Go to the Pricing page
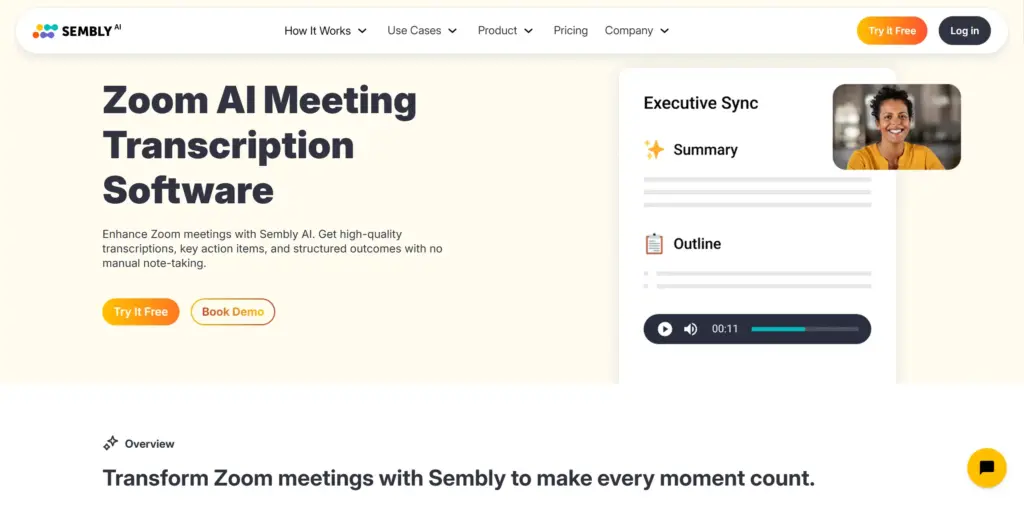 coord(570,31)
